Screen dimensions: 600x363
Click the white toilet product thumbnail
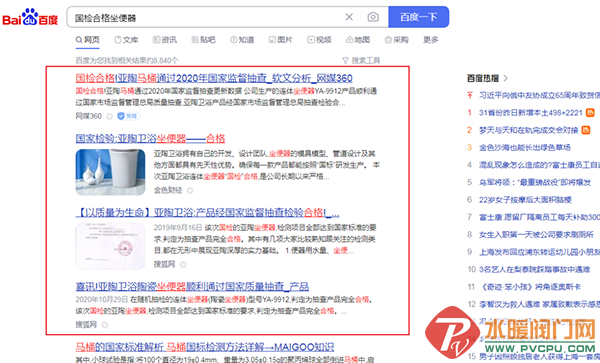(x=110, y=172)
